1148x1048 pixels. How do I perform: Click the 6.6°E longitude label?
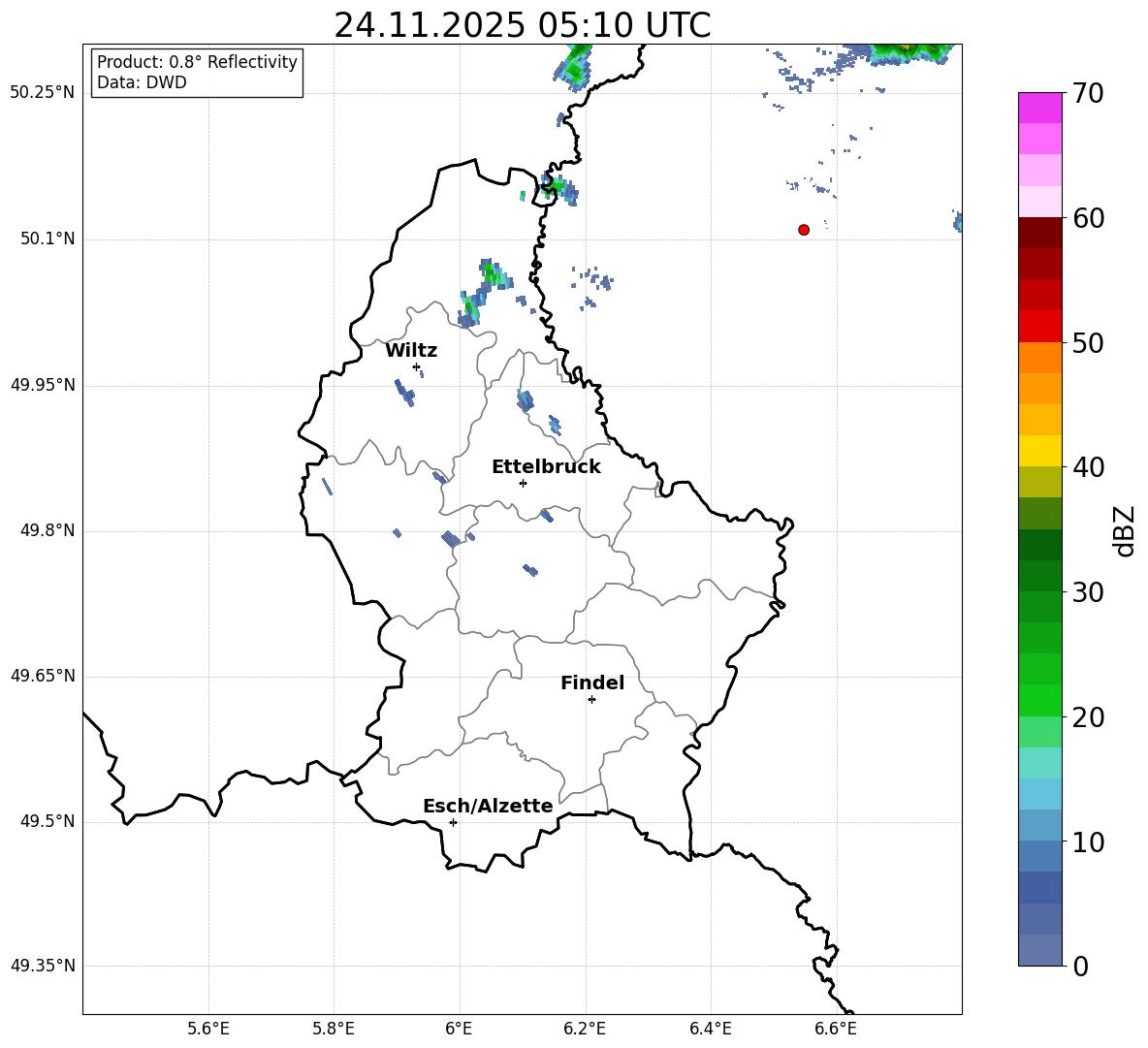(x=836, y=1029)
